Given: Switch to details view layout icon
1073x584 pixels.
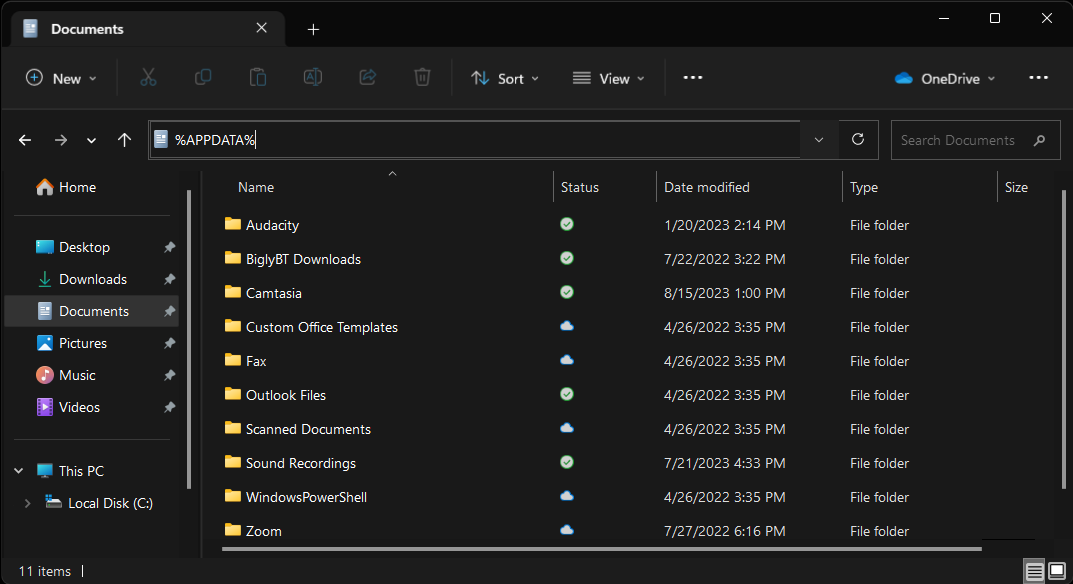Looking at the screenshot, I should 1035,571.
